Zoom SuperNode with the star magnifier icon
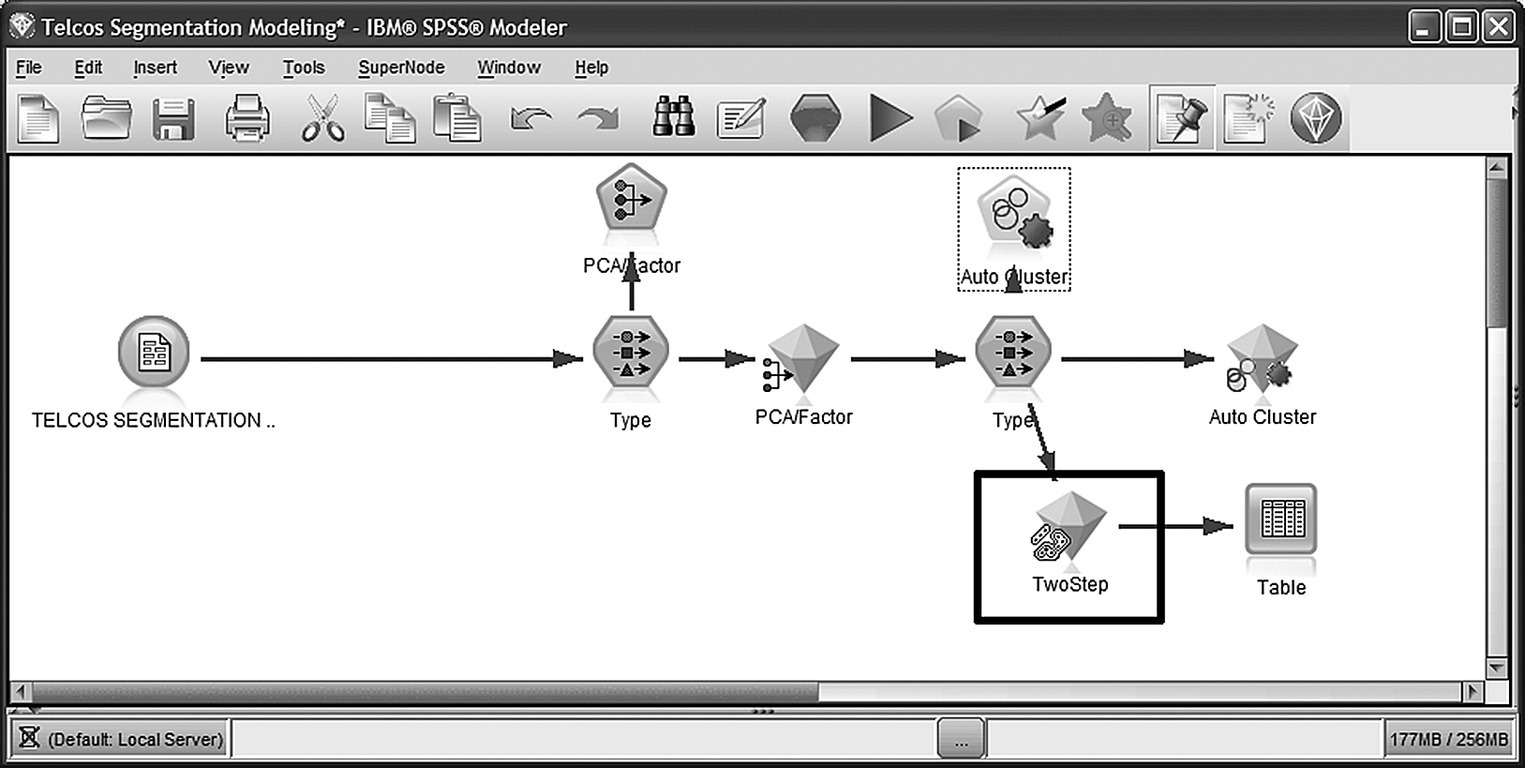 [1106, 118]
